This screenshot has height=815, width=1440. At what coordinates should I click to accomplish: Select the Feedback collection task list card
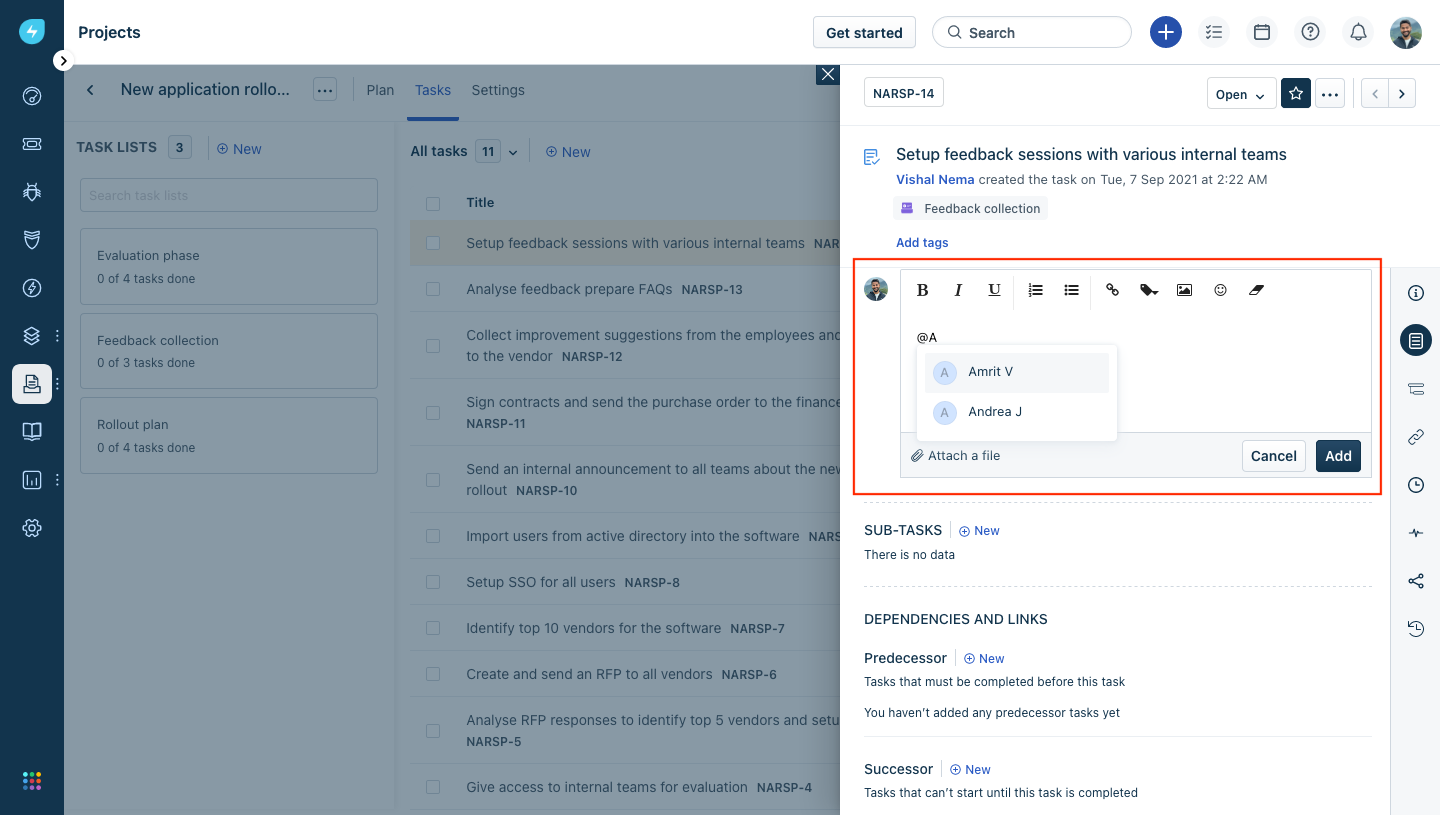[x=229, y=351]
